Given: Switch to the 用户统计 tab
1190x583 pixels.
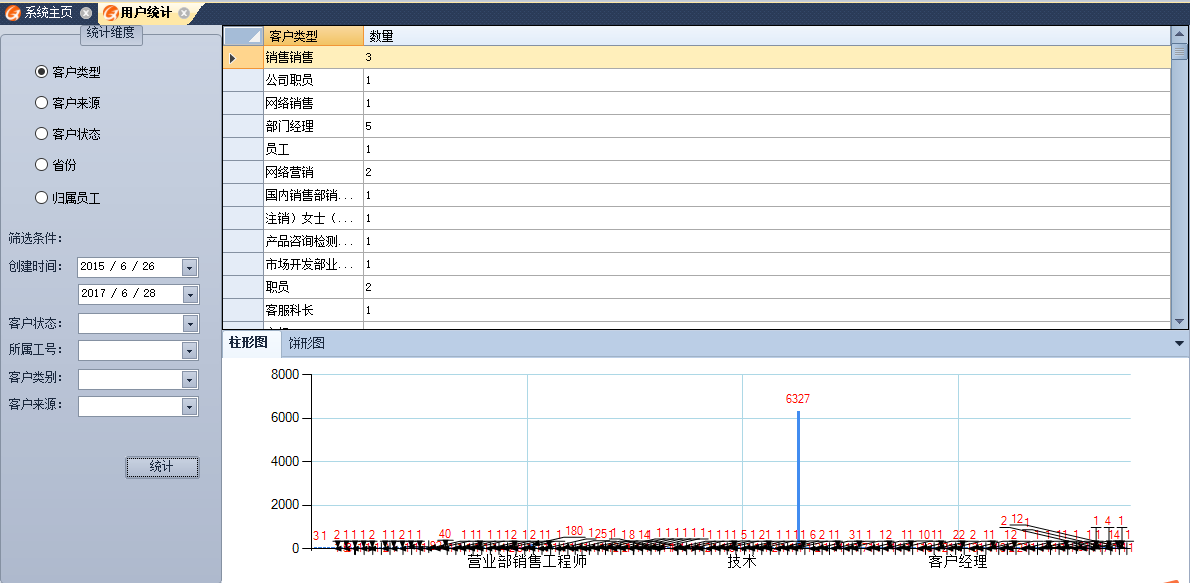Looking at the screenshot, I should (x=146, y=13).
